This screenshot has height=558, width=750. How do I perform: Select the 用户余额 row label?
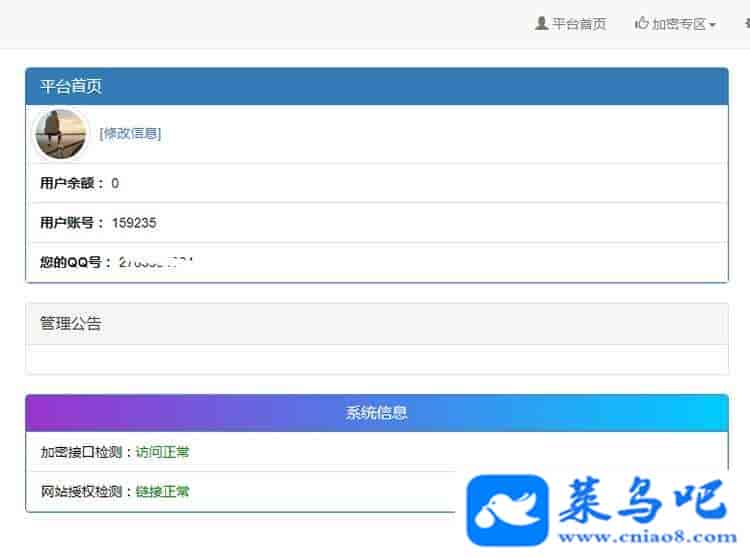pos(72,183)
